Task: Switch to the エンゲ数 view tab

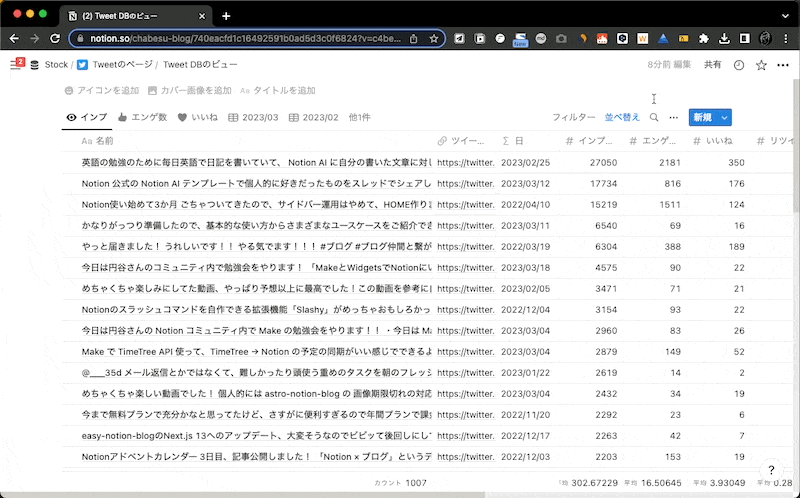Action: (x=142, y=117)
